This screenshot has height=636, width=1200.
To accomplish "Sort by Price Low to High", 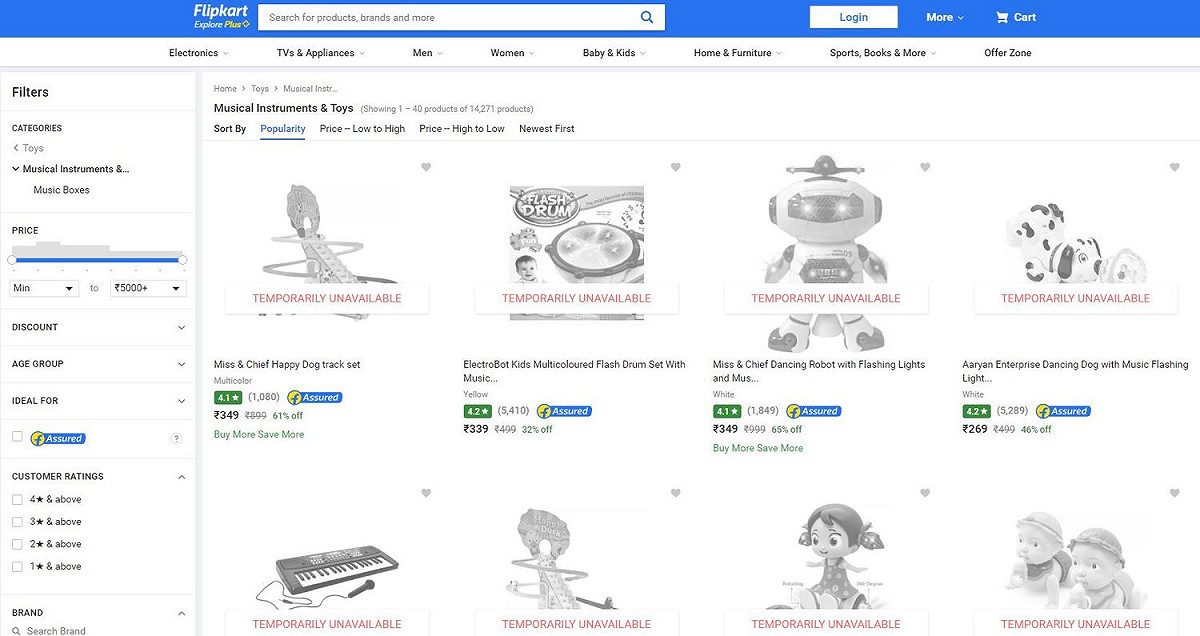I will pyautogui.click(x=362, y=129).
